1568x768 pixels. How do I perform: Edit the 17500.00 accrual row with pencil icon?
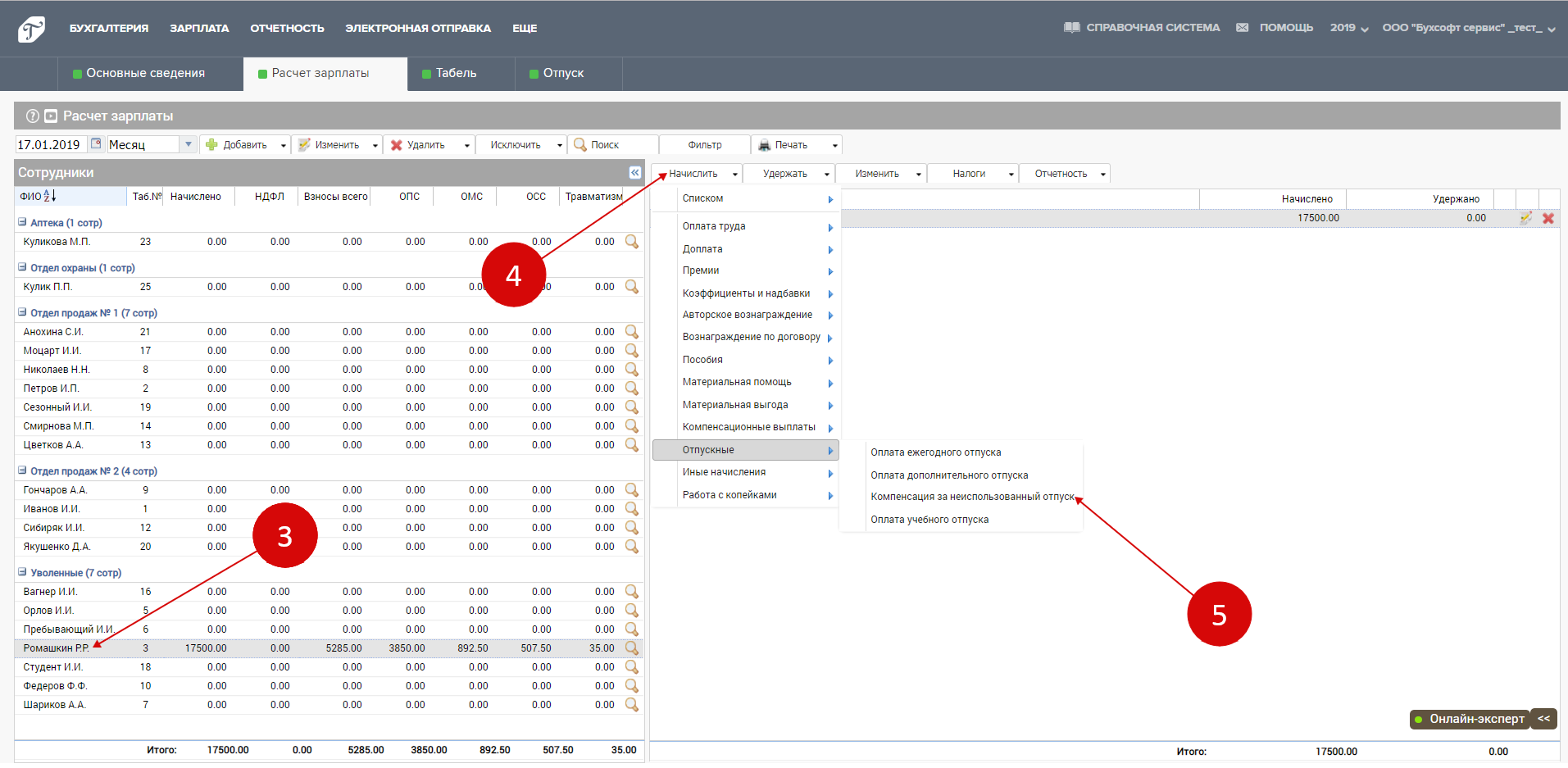(x=1525, y=218)
